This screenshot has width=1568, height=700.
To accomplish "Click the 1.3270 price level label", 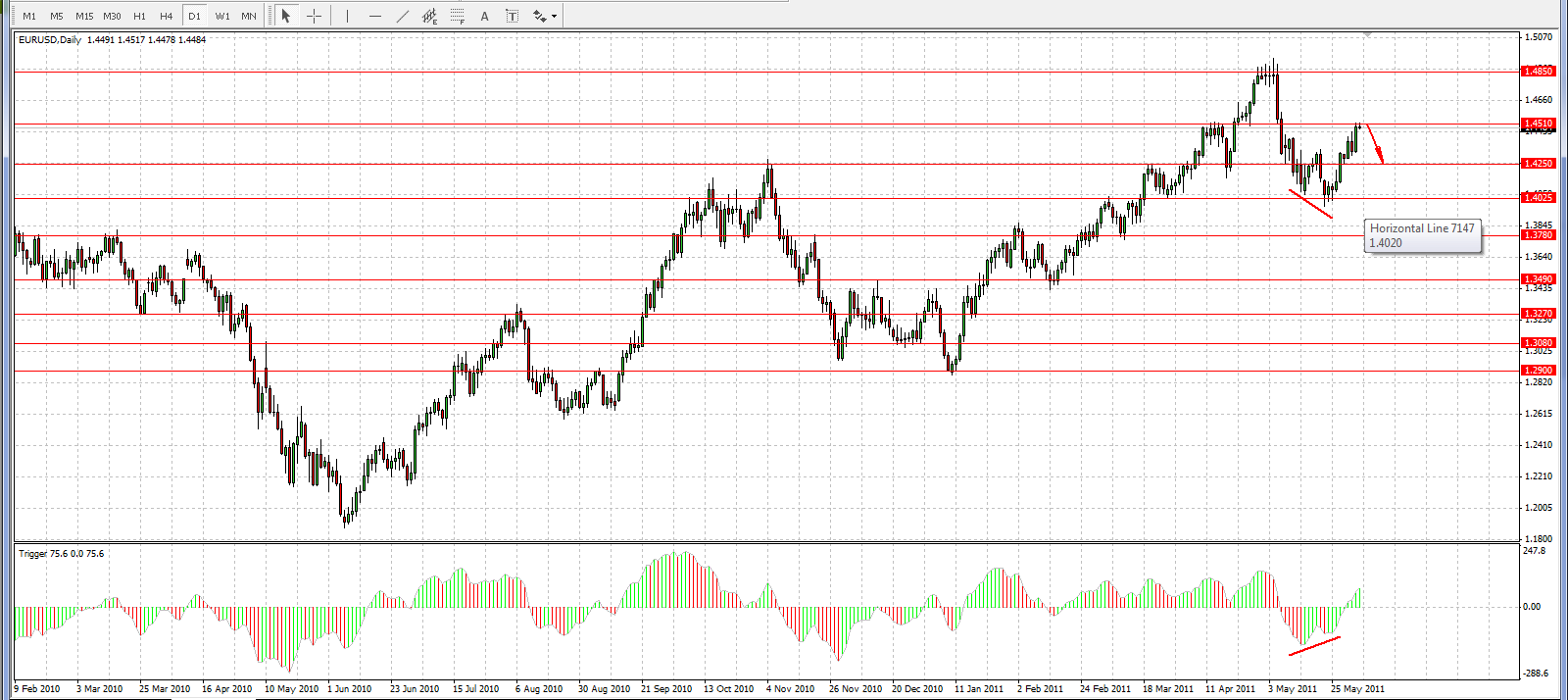I will coord(1538,314).
